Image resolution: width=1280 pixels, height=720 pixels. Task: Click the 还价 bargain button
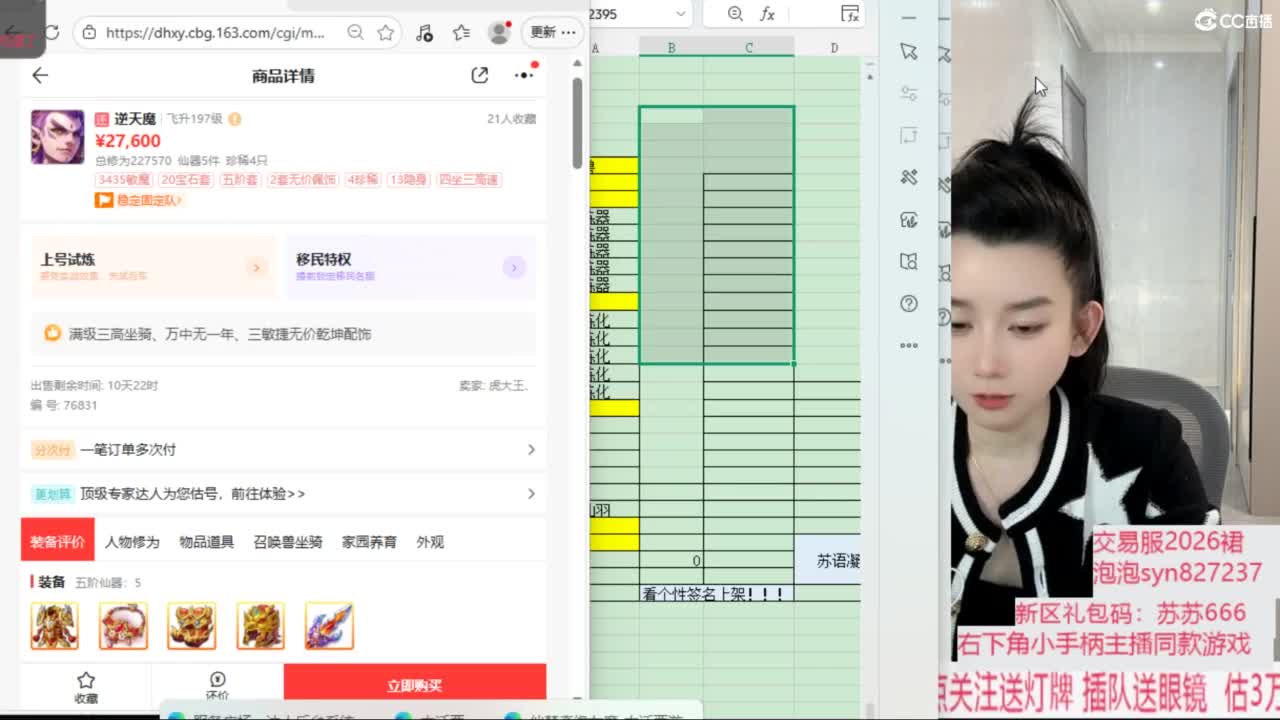[x=217, y=685]
